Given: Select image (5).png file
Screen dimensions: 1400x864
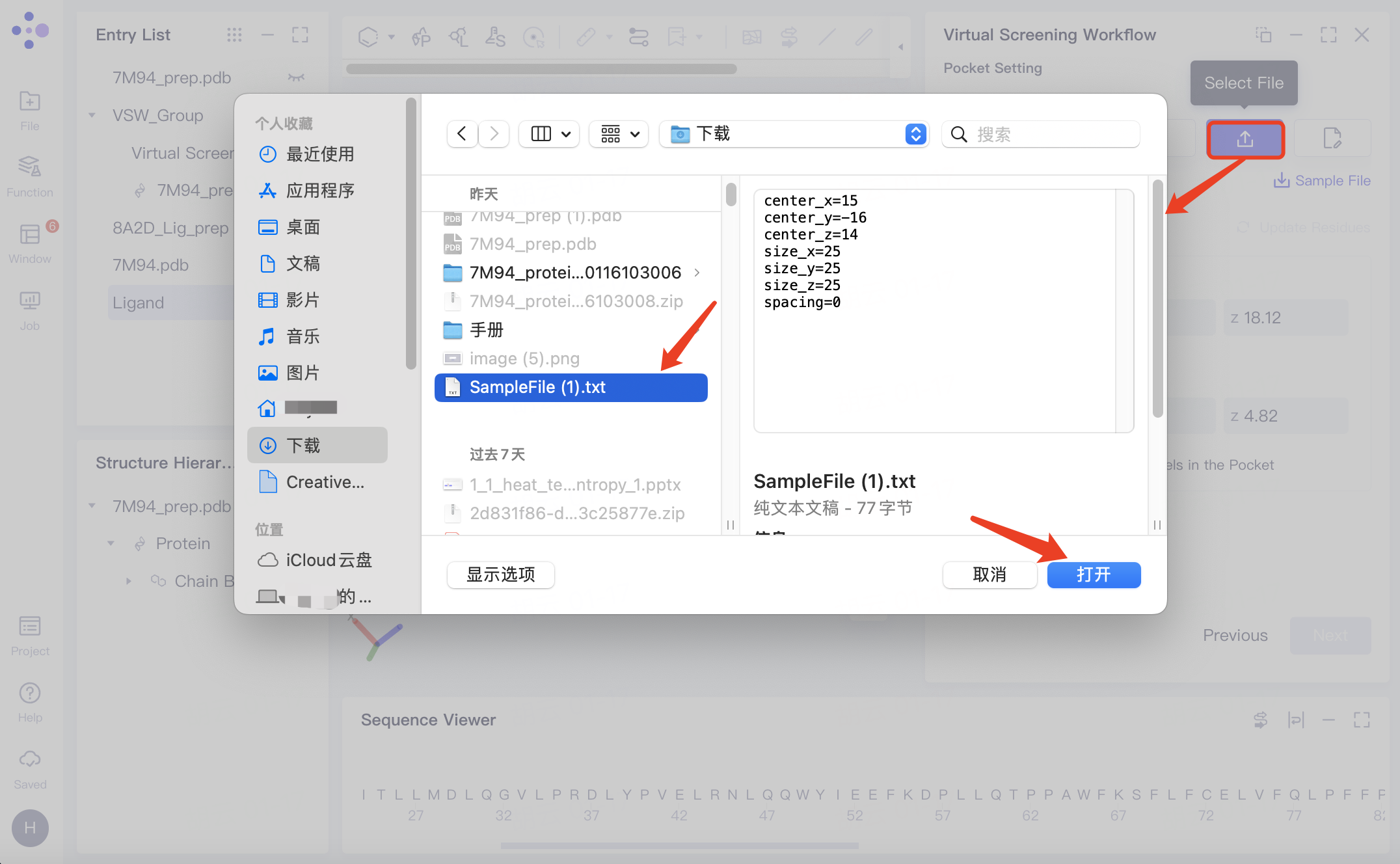Looking at the screenshot, I should 571,358.
